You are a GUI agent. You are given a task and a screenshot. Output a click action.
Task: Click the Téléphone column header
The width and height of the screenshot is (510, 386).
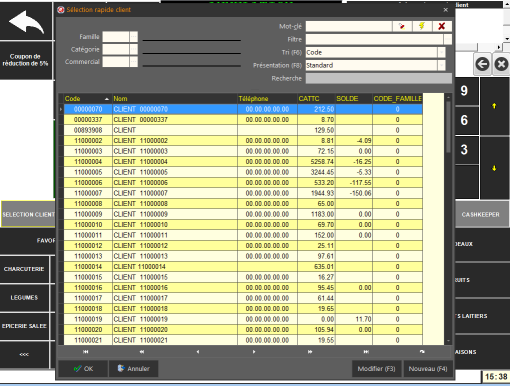pos(267,99)
